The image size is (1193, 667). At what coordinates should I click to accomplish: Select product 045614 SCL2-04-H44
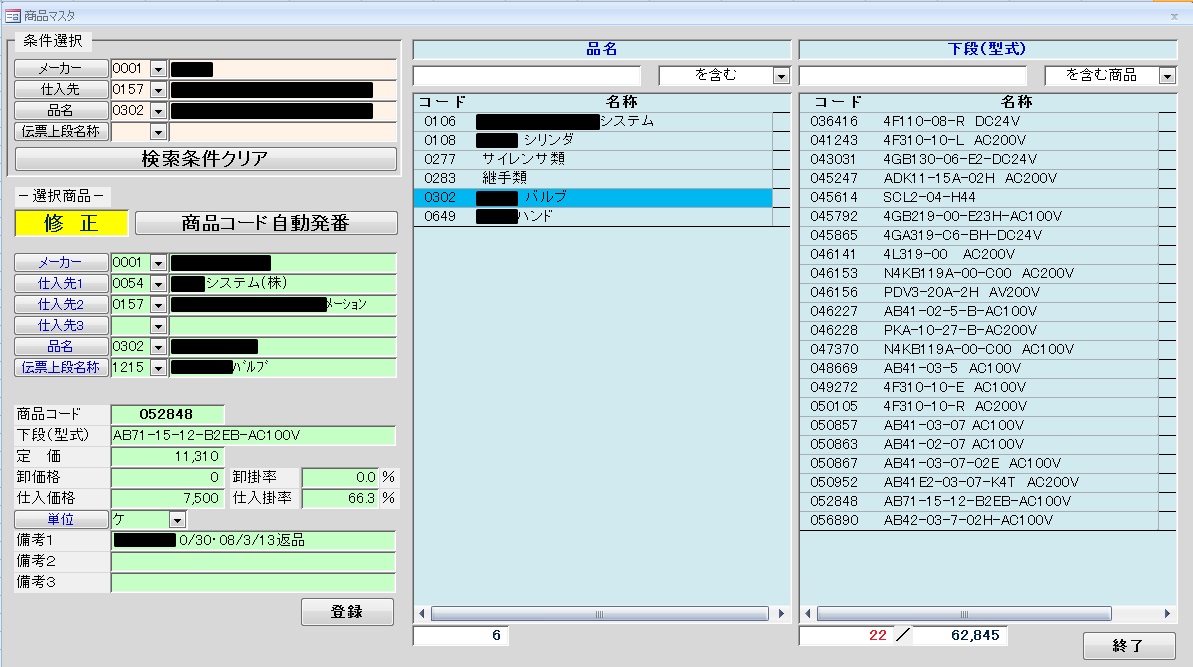(980, 197)
